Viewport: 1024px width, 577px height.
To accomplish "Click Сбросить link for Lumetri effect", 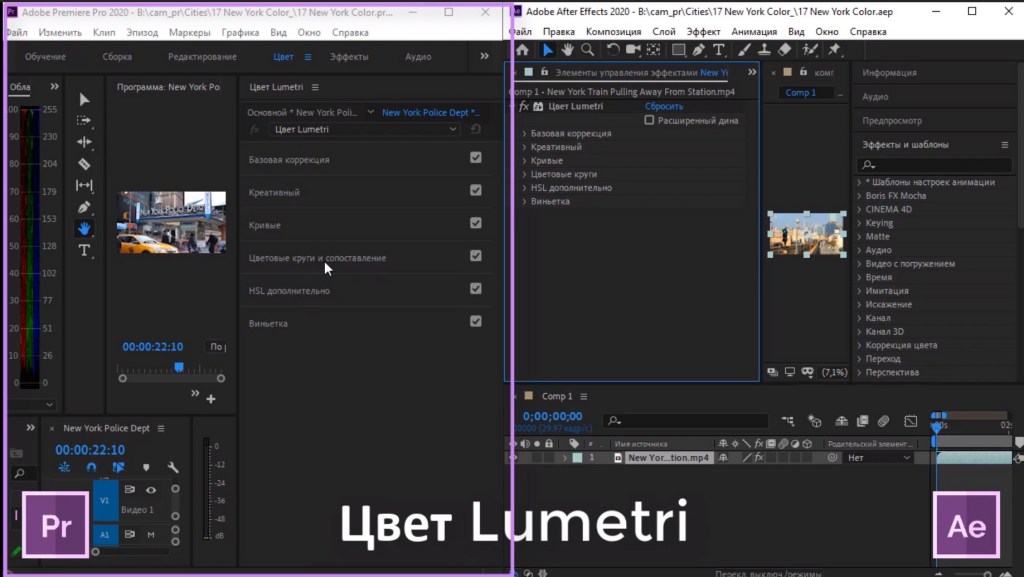I will (664, 106).
